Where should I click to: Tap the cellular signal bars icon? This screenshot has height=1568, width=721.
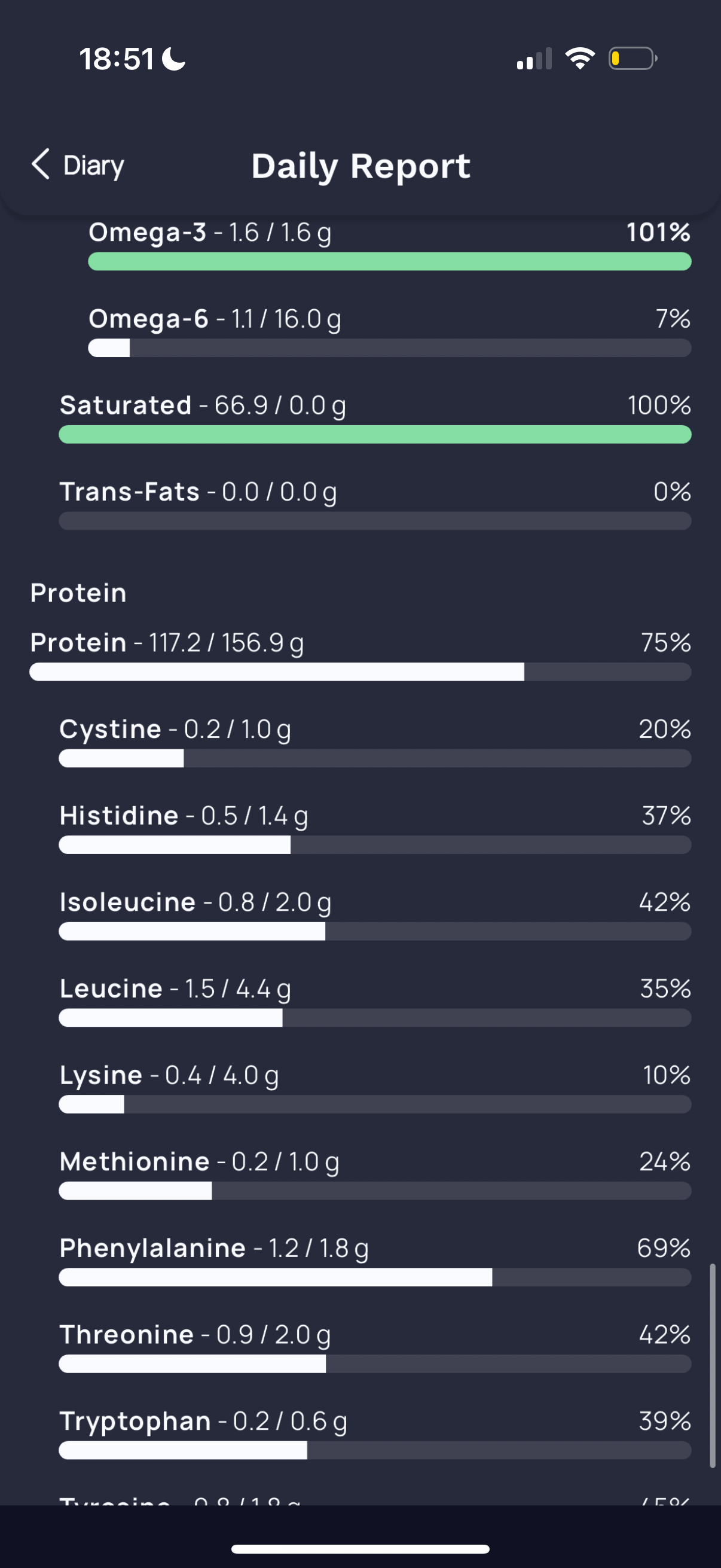pos(534,59)
